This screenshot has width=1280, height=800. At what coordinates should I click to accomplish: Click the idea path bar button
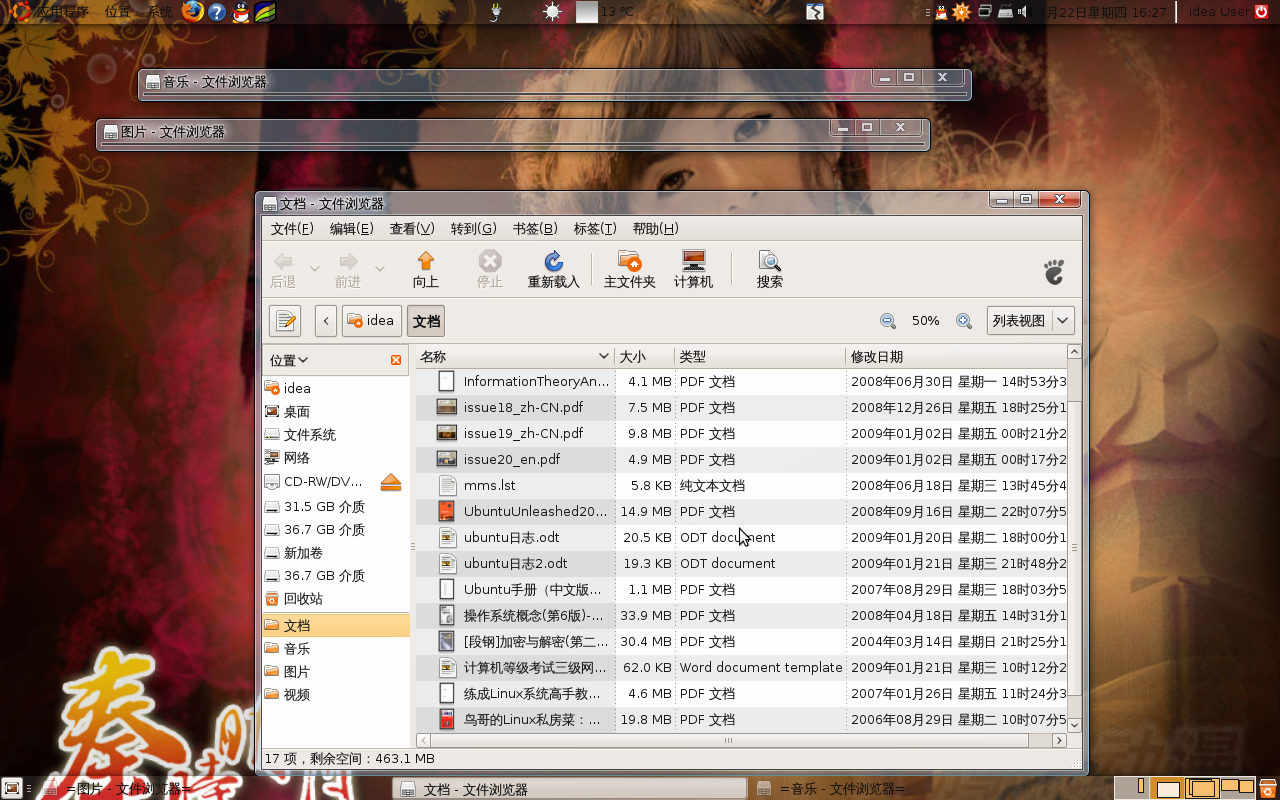tap(372, 321)
